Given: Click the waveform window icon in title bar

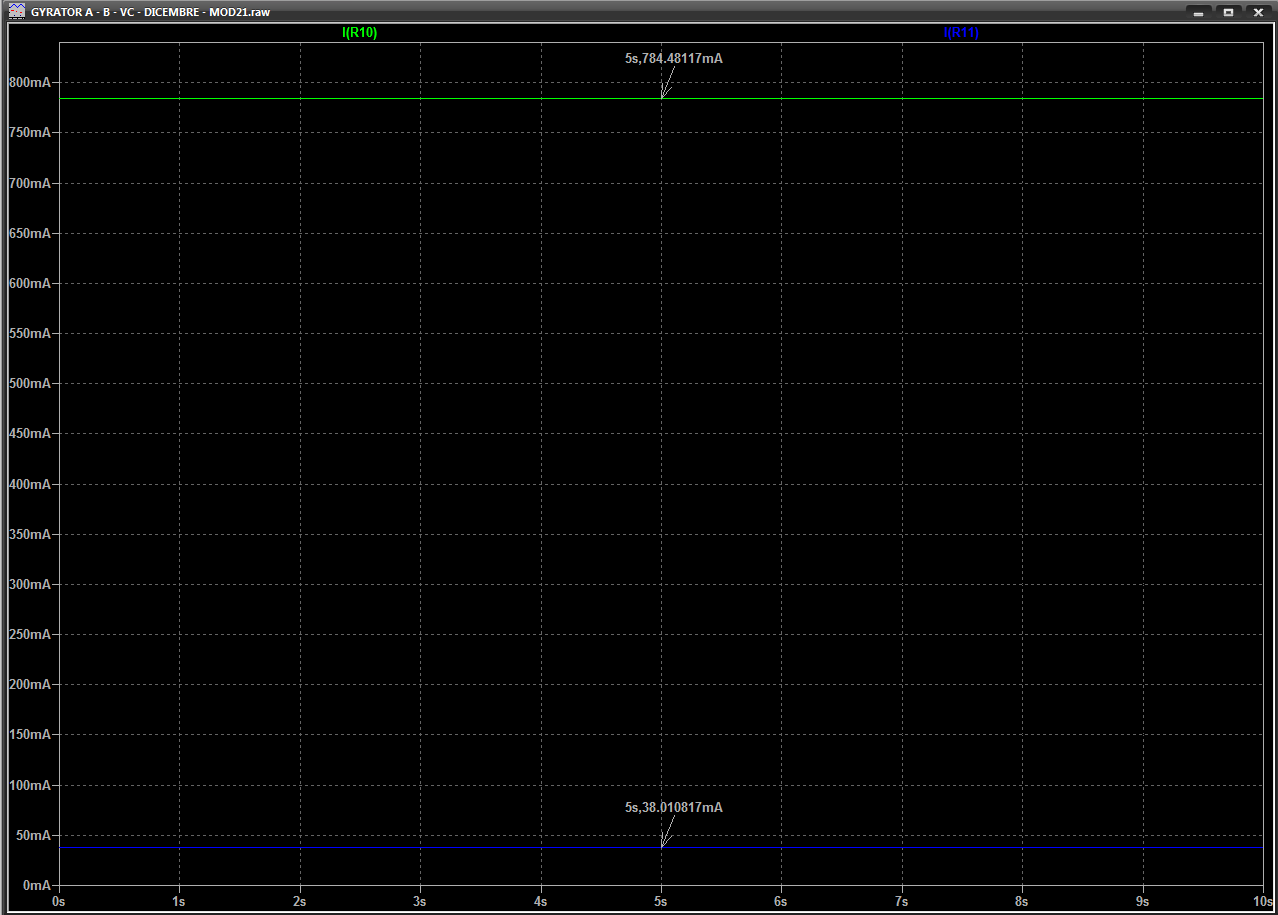Looking at the screenshot, I should click(16, 12).
